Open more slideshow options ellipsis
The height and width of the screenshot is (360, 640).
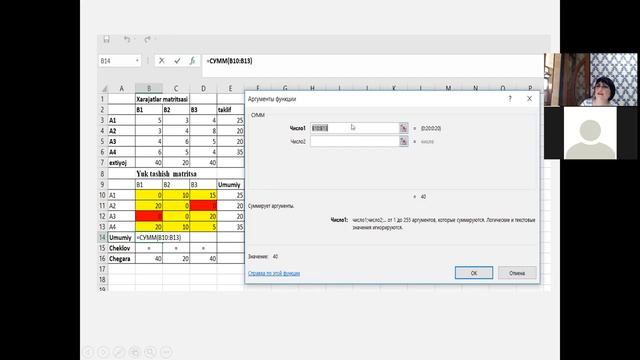pos(166,352)
